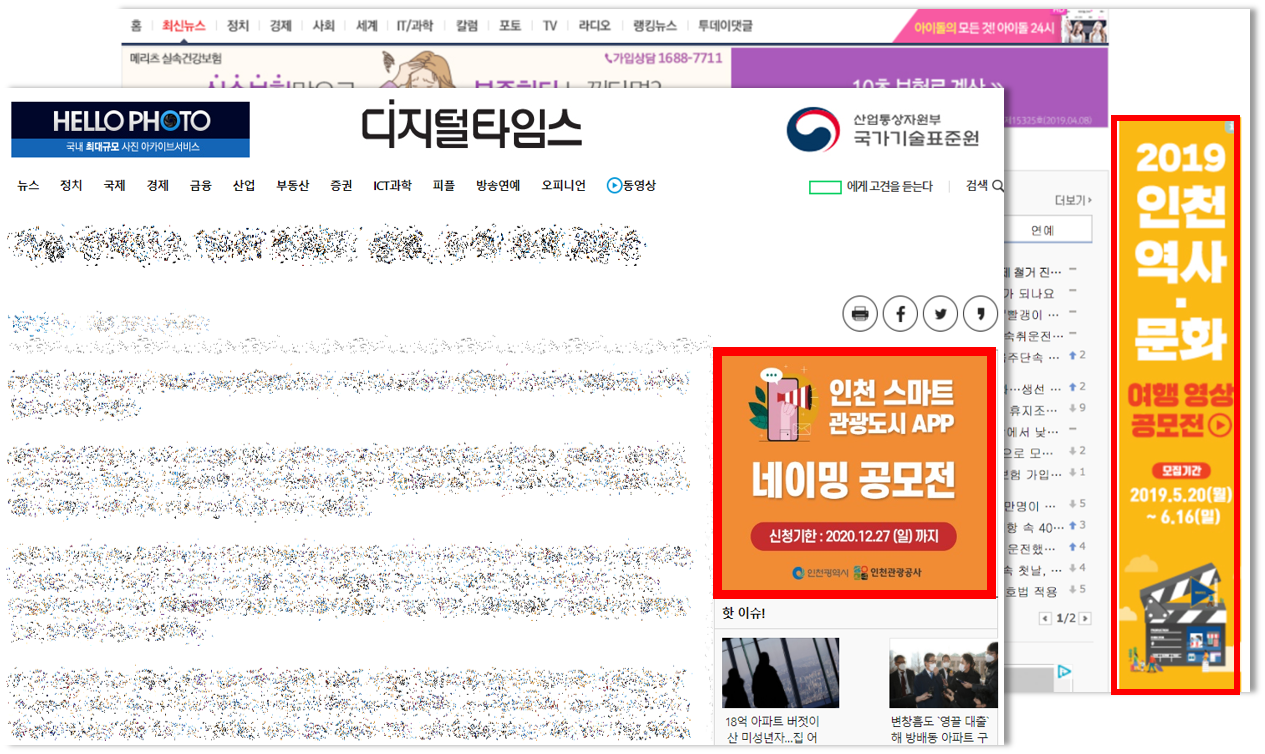
Task: Open 18억 아파트 article thumbnail
Action: tap(781, 673)
